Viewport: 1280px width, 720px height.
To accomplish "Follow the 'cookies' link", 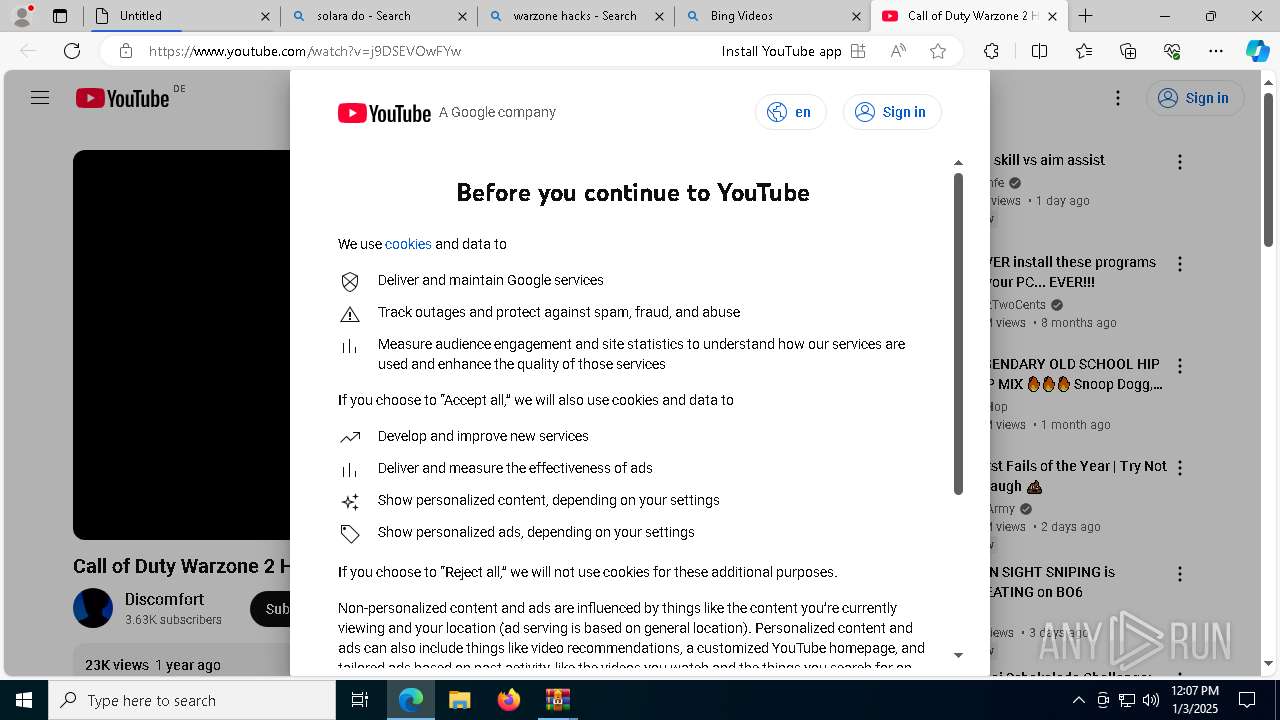I will coord(408,244).
